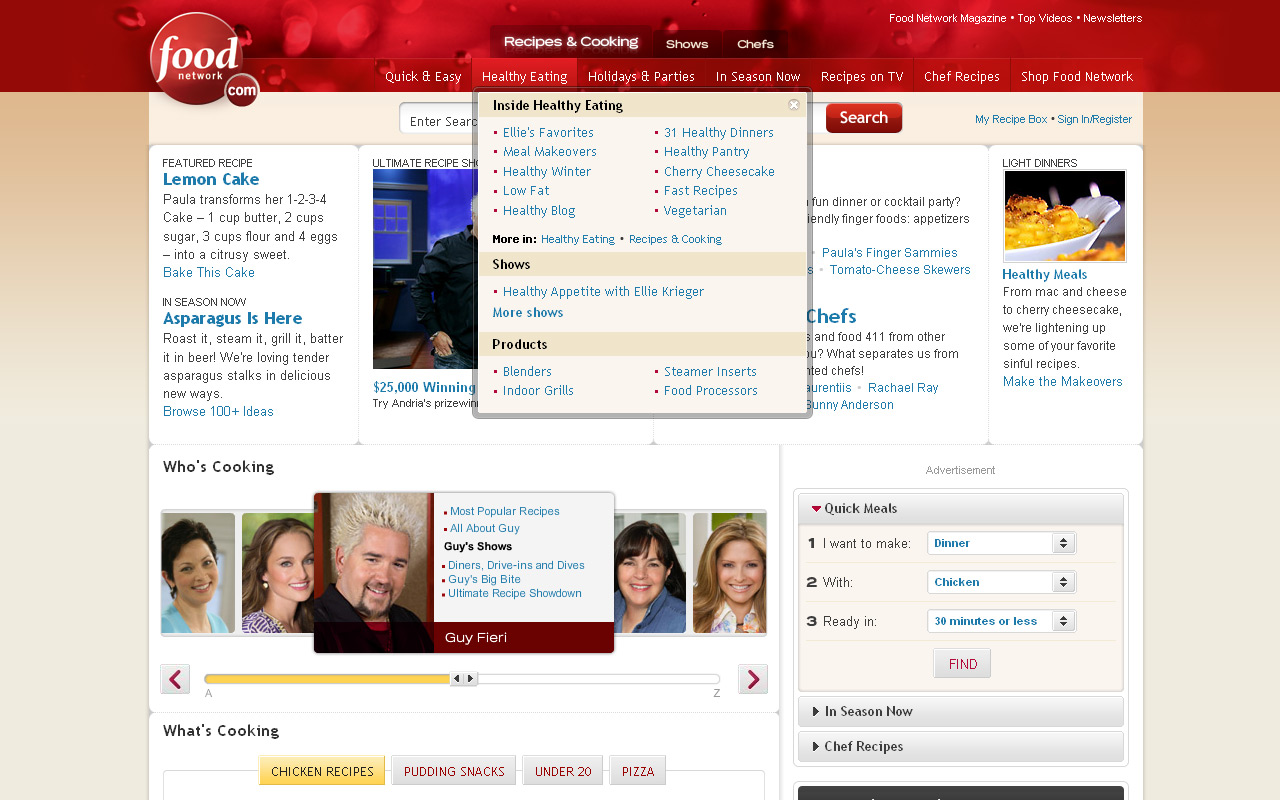Click the Food Network logo
The height and width of the screenshot is (800, 1280).
203,60
